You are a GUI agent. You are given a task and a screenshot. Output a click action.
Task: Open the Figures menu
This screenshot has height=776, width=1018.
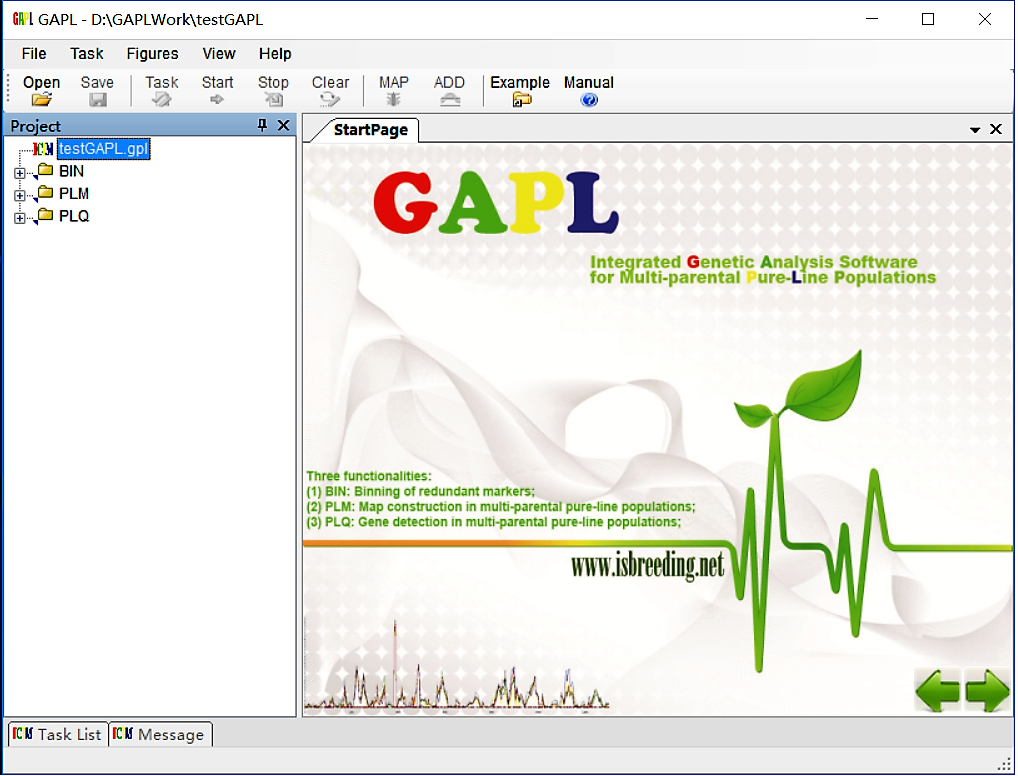[152, 54]
